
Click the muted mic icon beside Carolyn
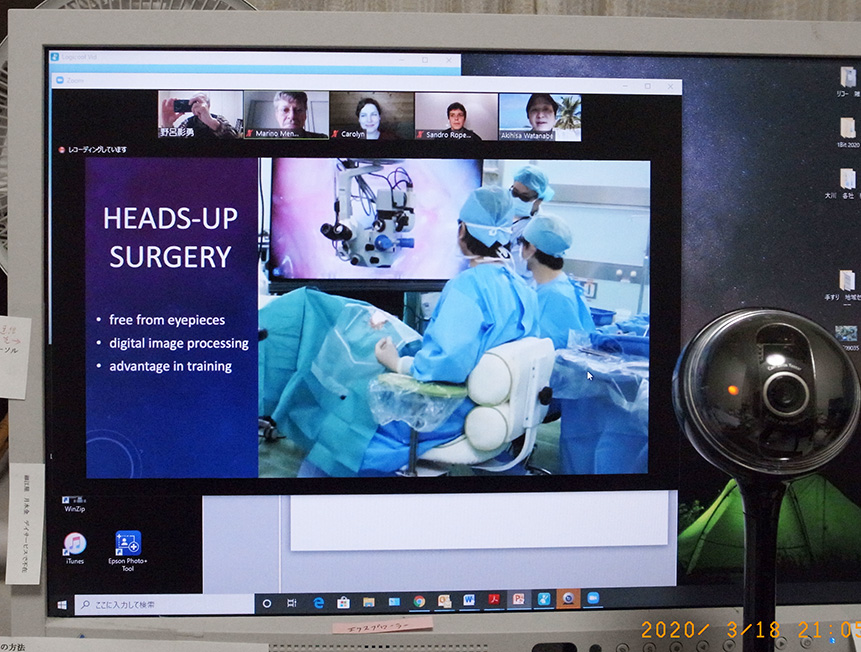tap(336, 134)
